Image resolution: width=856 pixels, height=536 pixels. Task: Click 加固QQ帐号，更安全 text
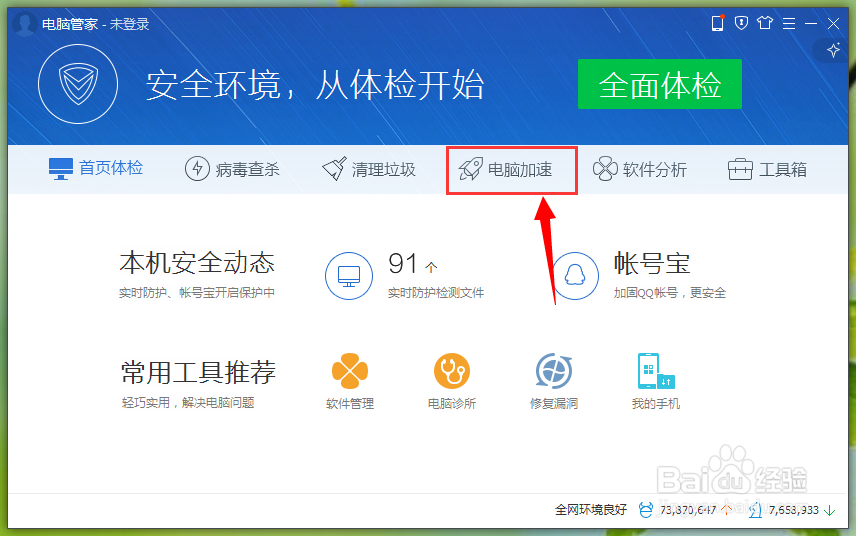670,293
